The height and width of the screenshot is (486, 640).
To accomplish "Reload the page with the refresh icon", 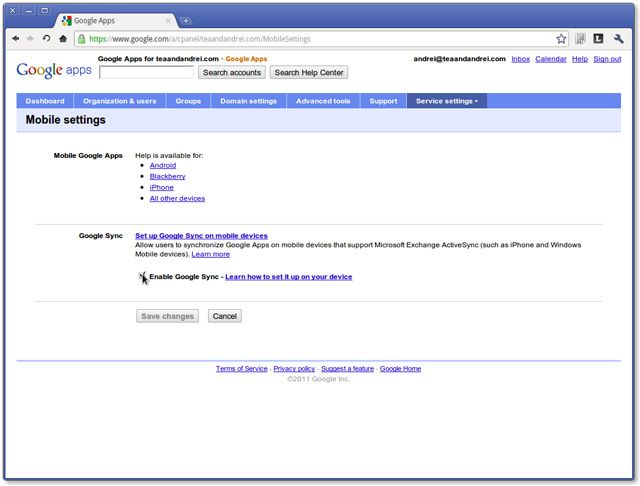I will point(47,38).
